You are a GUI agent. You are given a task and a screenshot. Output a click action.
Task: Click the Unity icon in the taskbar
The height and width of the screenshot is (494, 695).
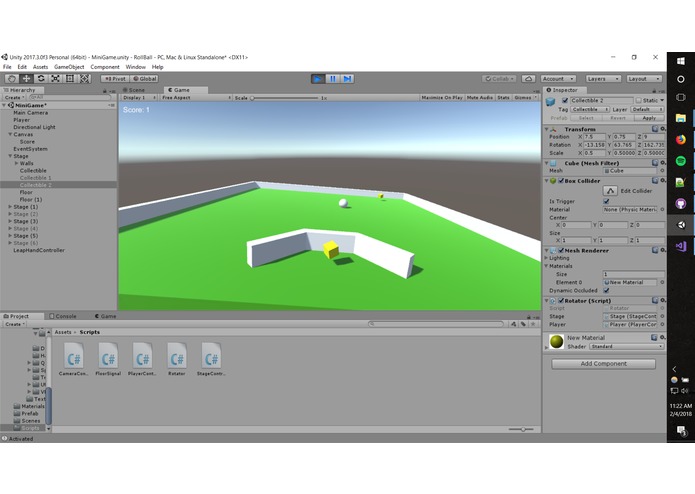[x=681, y=225]
